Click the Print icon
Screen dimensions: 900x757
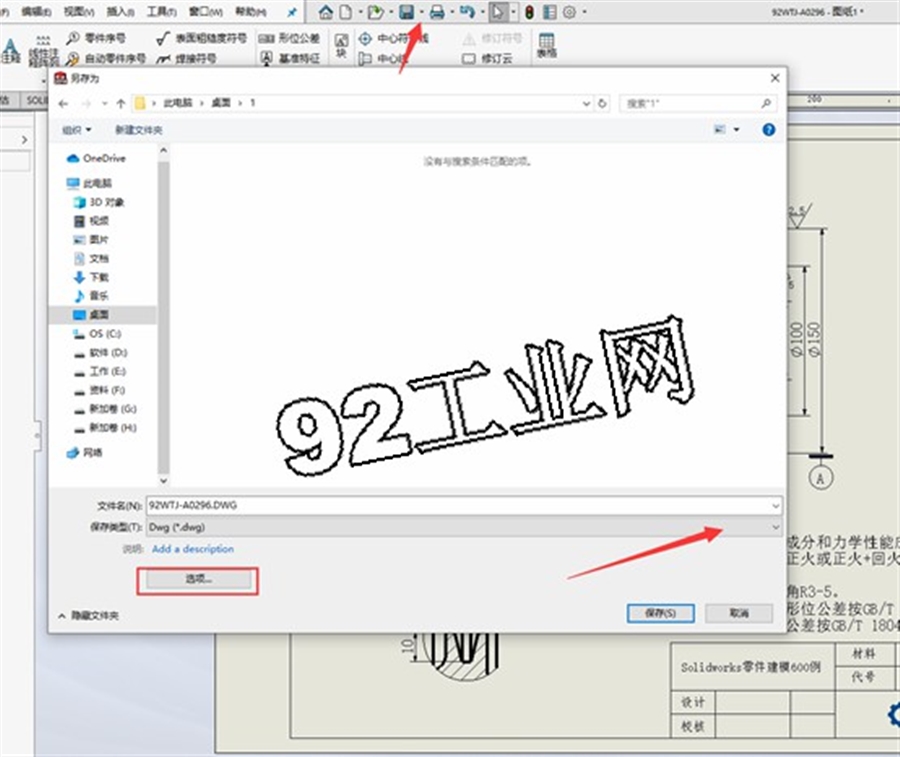[437, 12]
